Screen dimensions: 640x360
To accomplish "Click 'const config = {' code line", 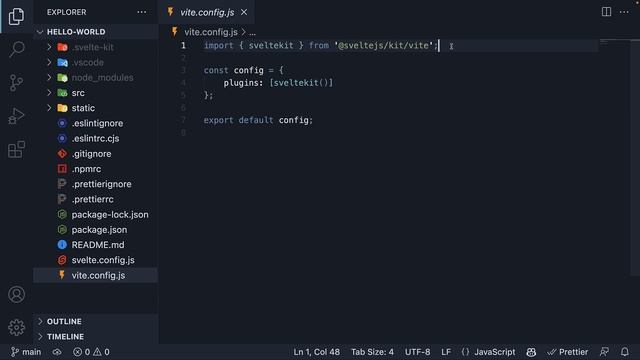I will pos(243,70).
